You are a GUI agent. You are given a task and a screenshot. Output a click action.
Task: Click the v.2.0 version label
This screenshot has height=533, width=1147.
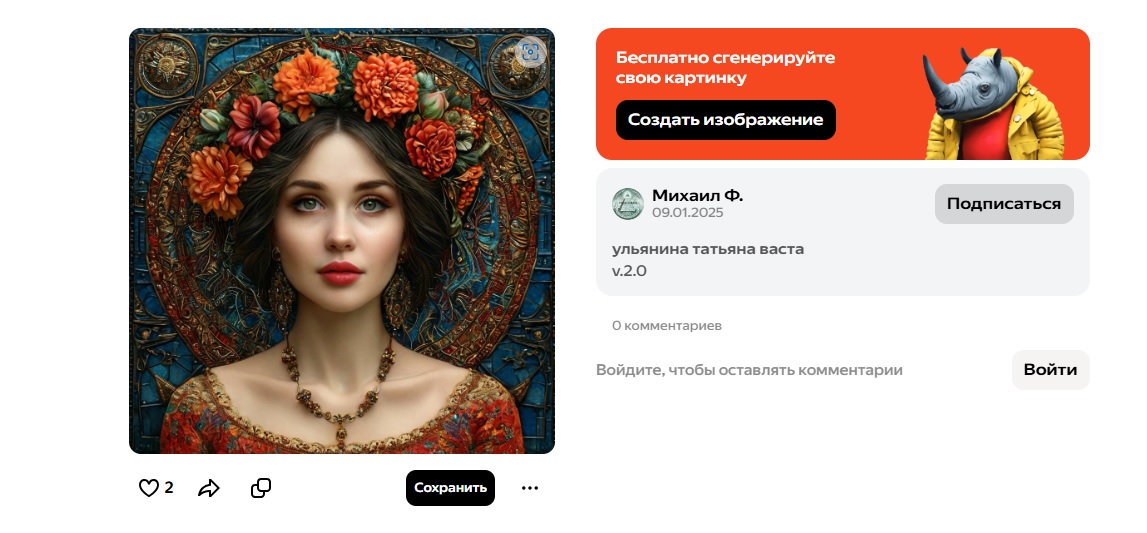[x=629, y=271]
